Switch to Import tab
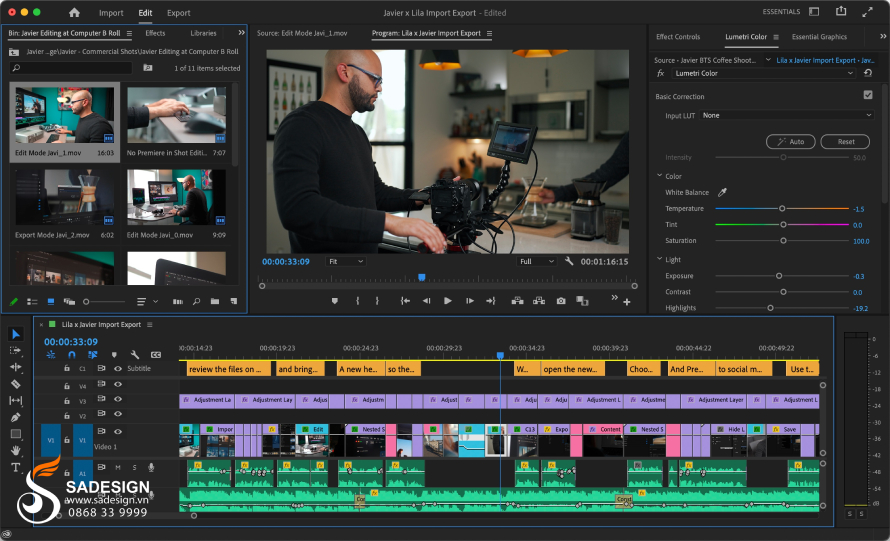 click(x=111, y=12)
